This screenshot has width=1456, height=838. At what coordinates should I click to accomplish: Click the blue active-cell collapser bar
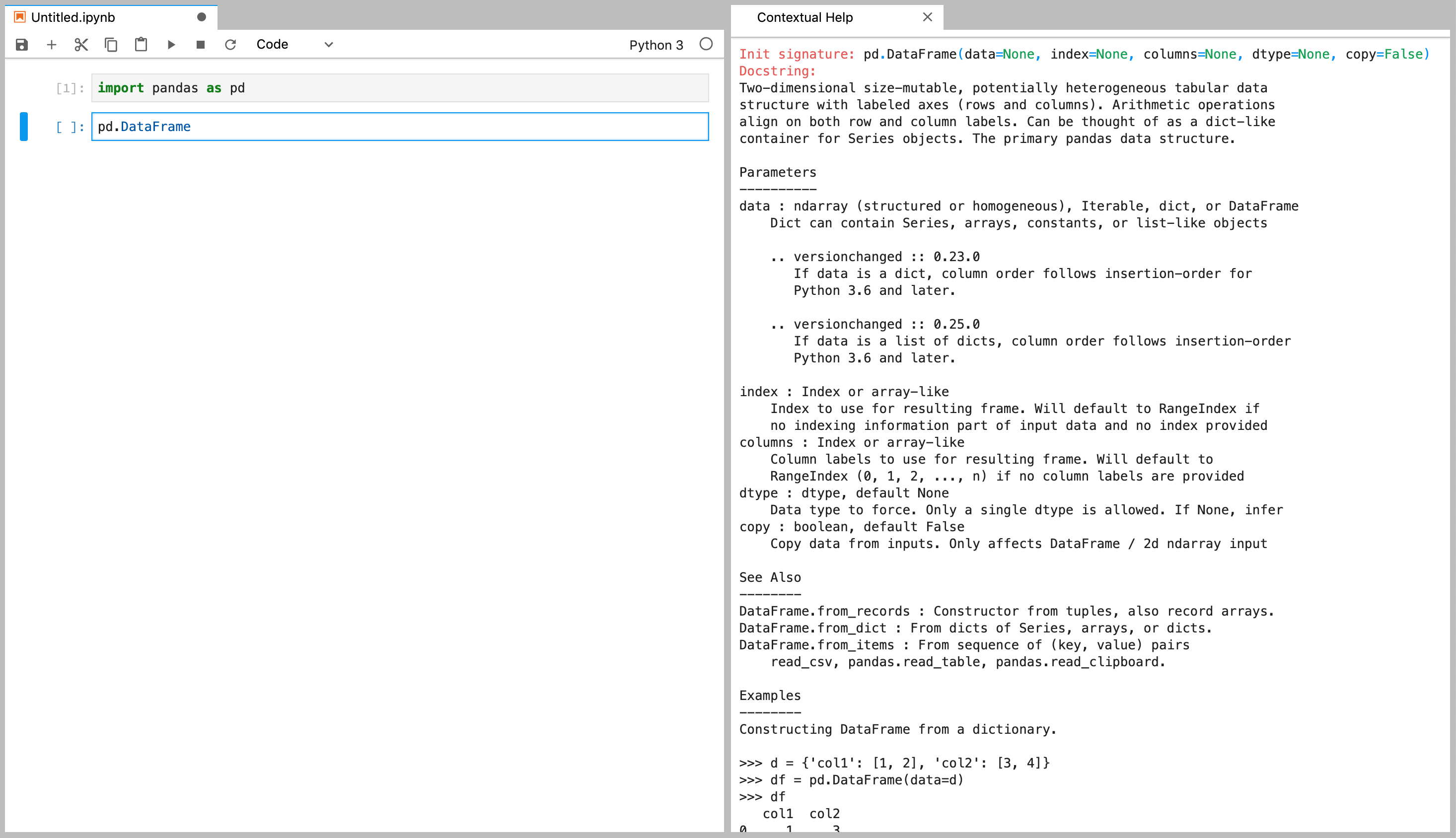pos(24,127)
